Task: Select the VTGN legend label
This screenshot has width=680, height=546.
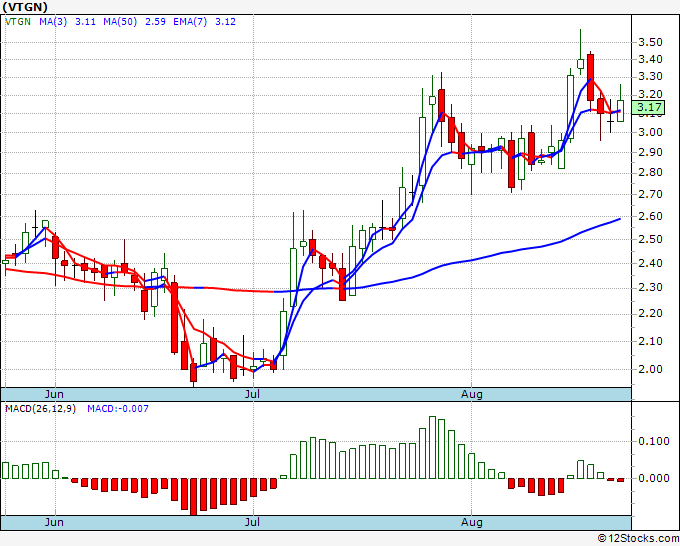Action: pos(18,22)
